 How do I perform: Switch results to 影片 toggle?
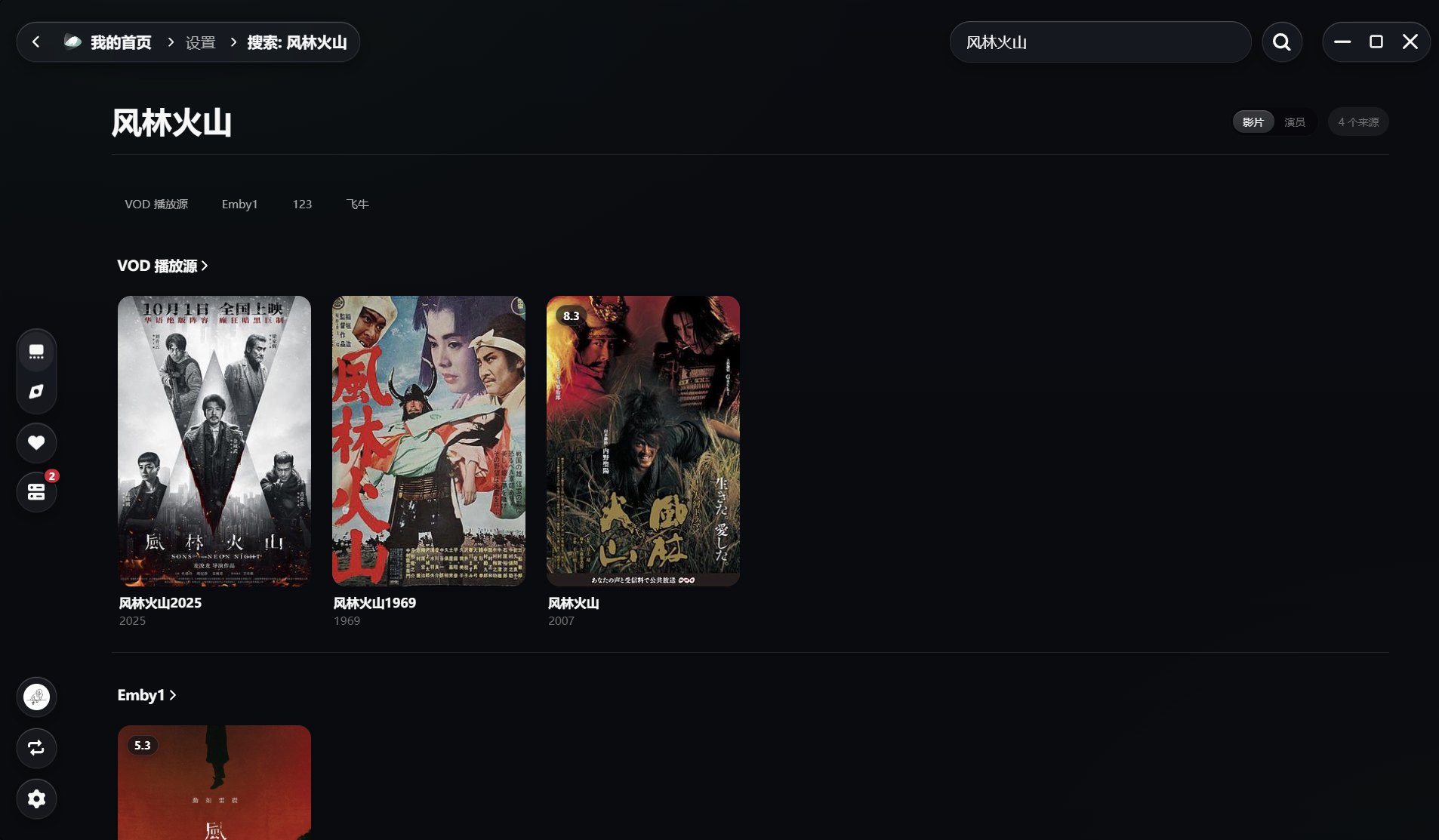[1253, 122]
